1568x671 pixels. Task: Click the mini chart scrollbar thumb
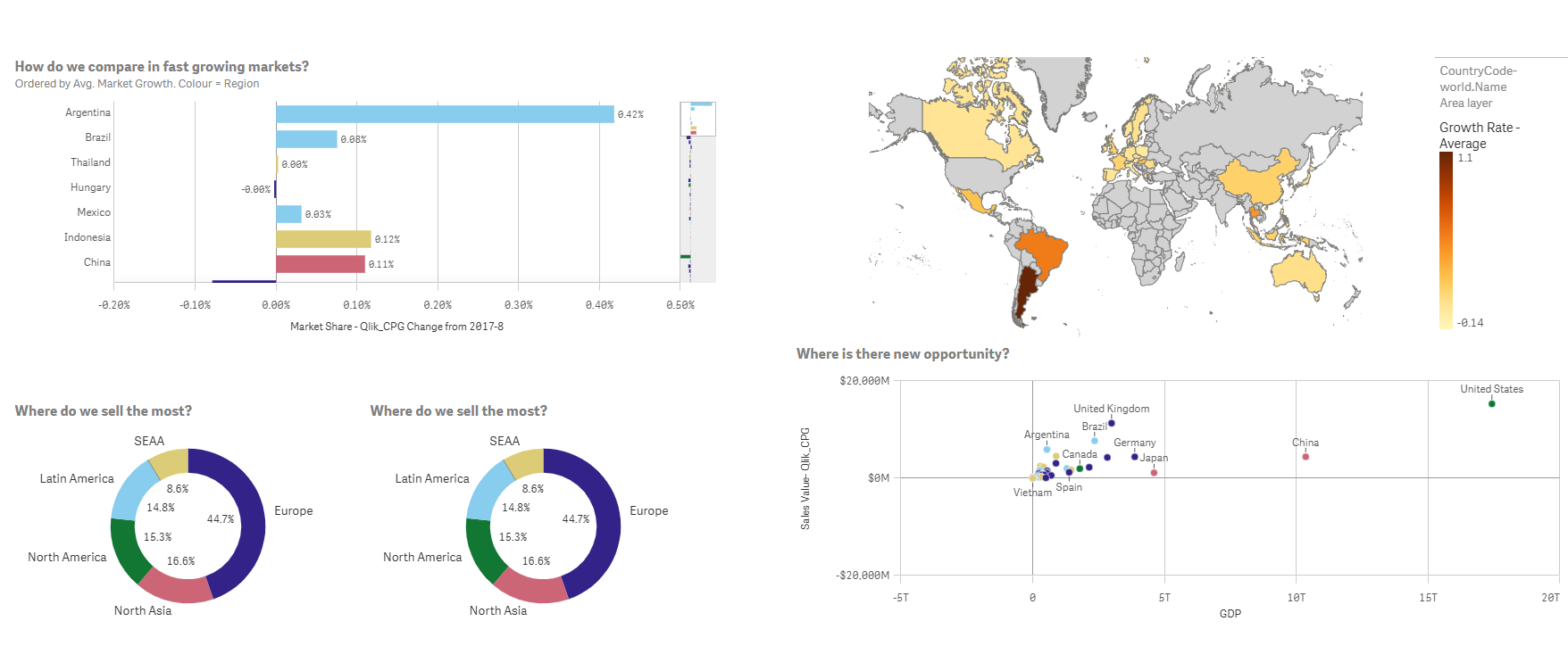click(x=697, y=119)
